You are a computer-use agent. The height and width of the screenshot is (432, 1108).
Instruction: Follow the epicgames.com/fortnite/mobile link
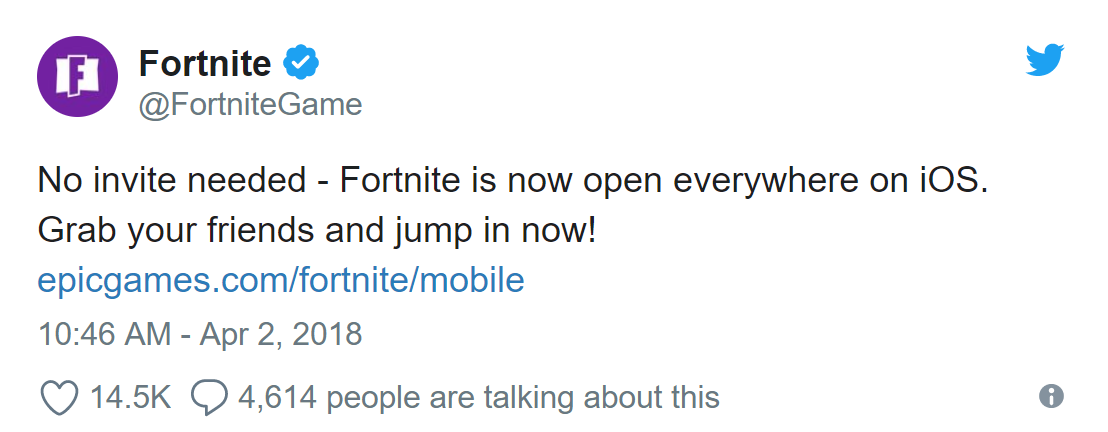(281, 280)
